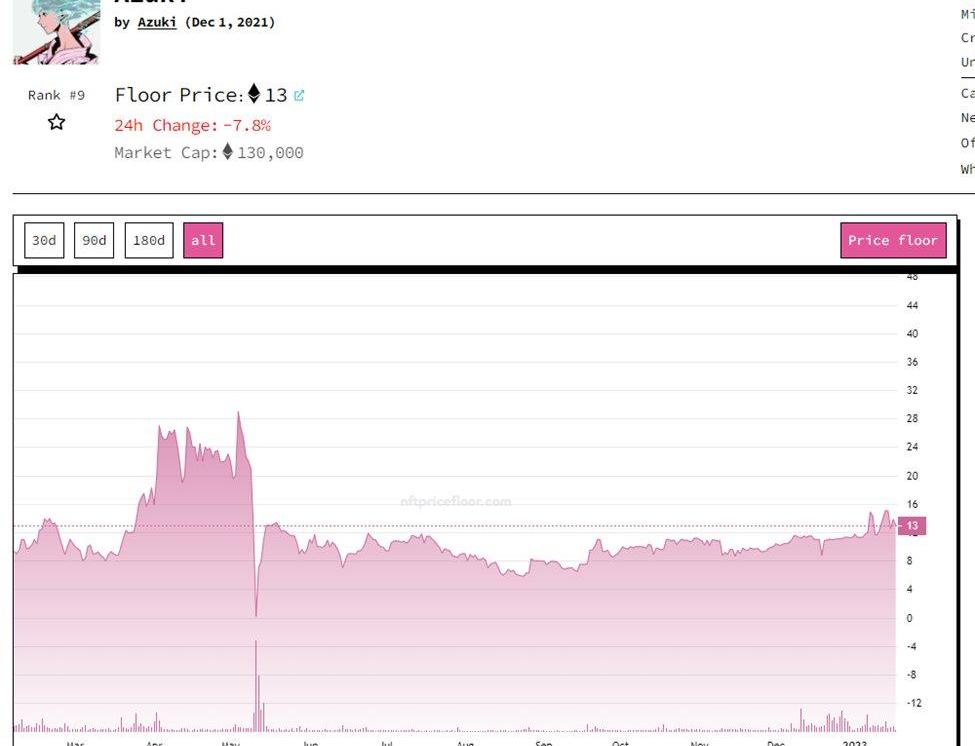
Task: Open the external link icon beside floor price
Action: click(x=299, y=96)
